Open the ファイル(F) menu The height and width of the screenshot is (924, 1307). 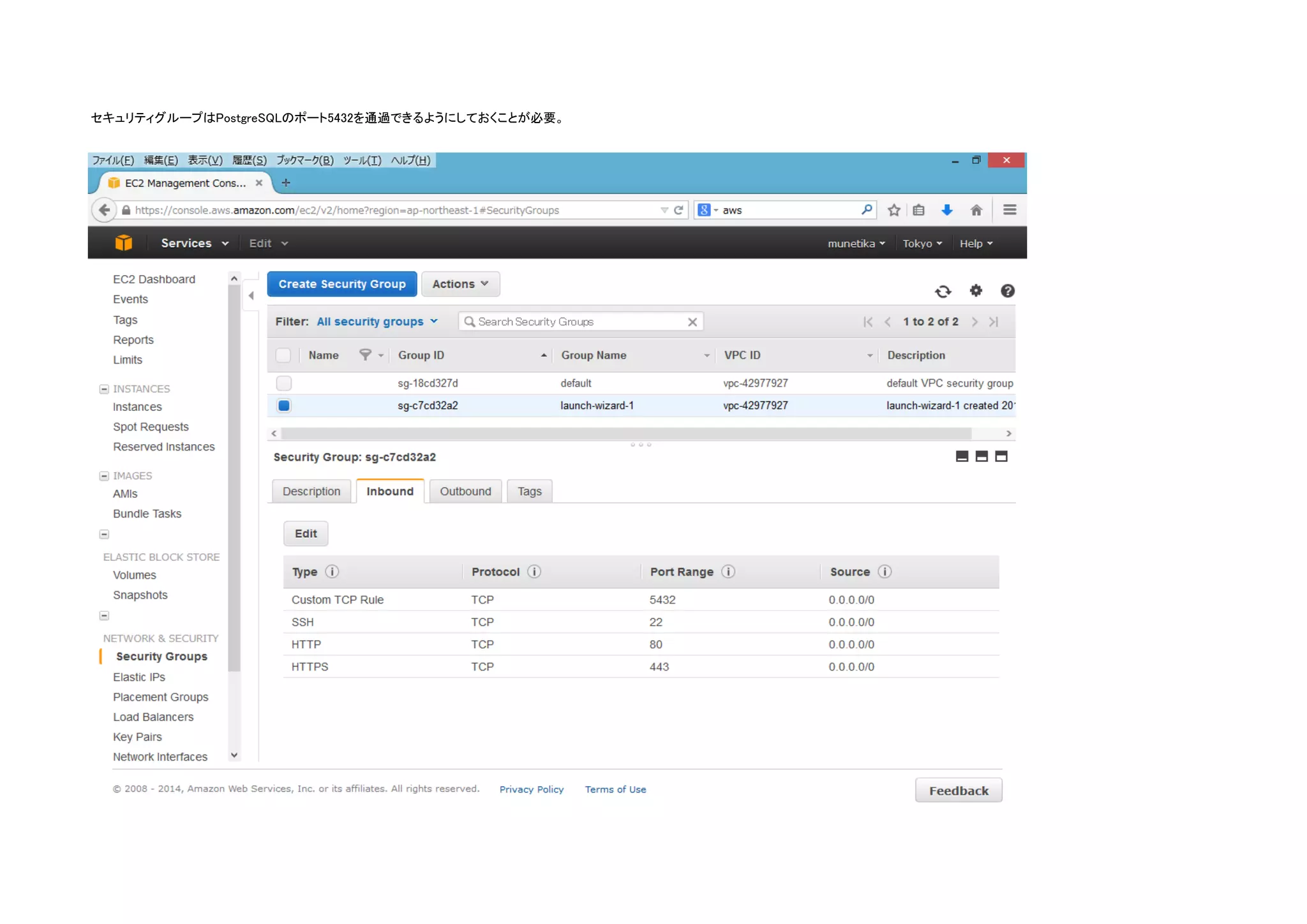click(x=113, y=160)
